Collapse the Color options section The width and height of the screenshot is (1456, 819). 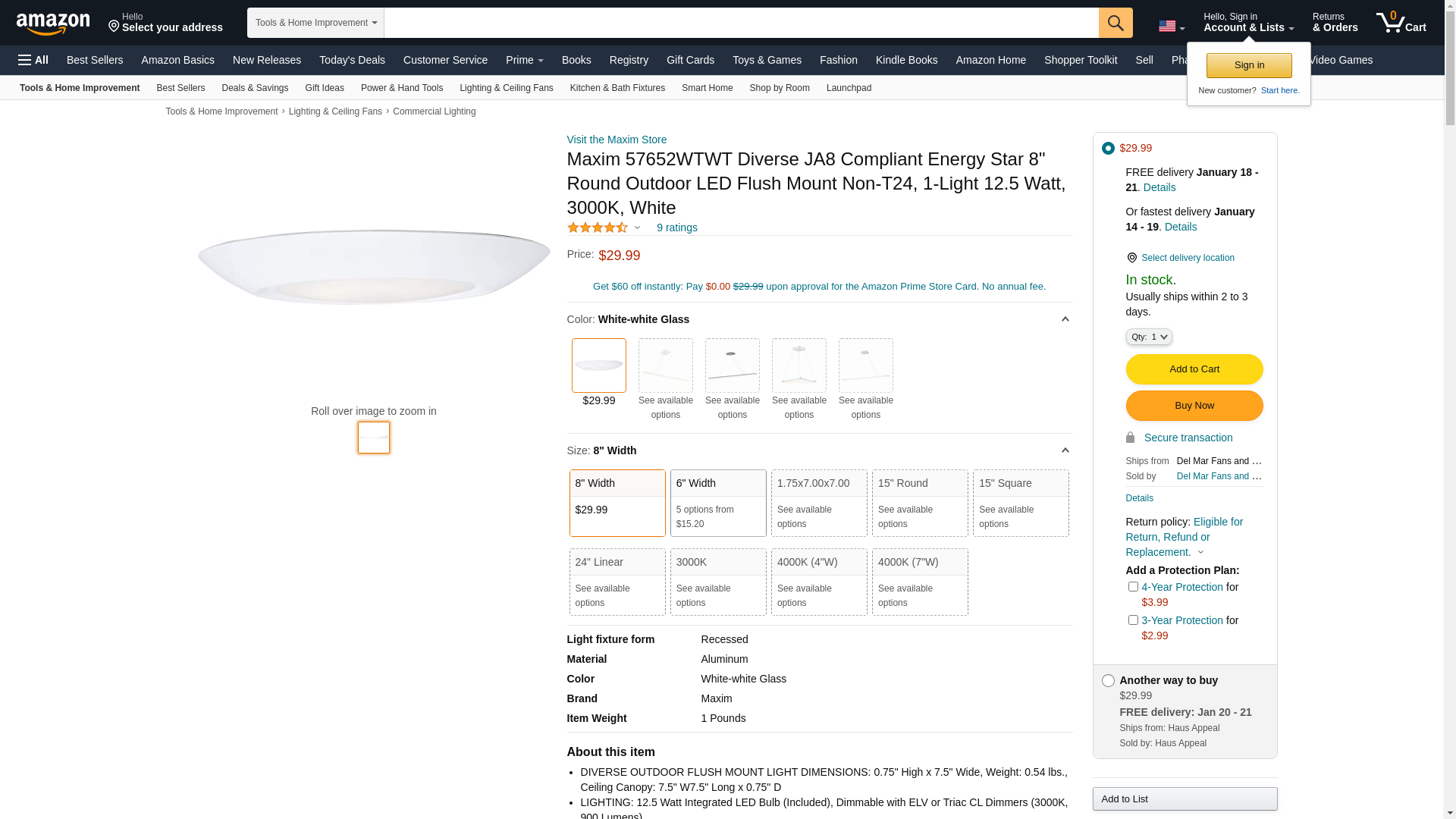[x=1065, y=319]
